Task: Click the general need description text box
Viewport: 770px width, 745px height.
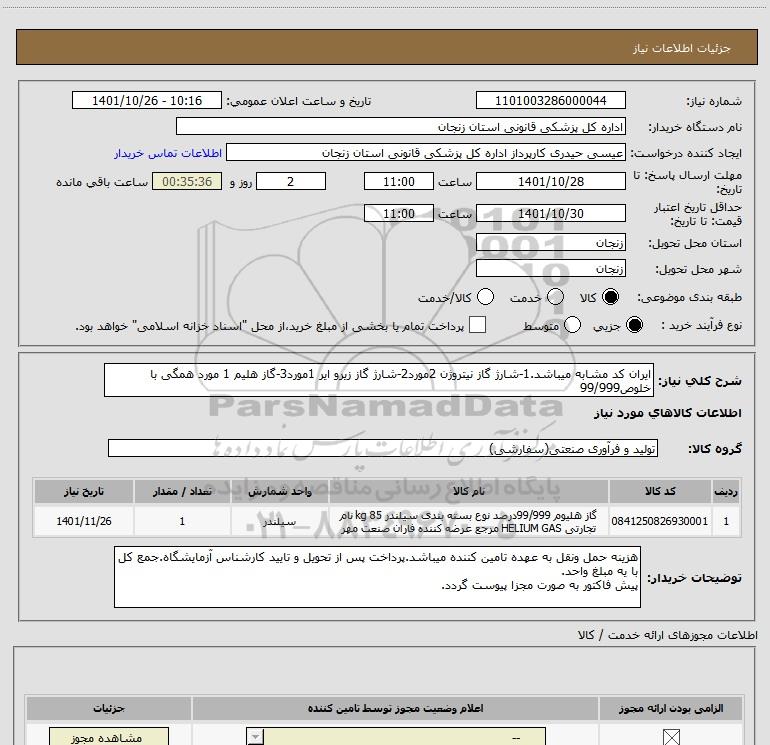Action: 379,380
